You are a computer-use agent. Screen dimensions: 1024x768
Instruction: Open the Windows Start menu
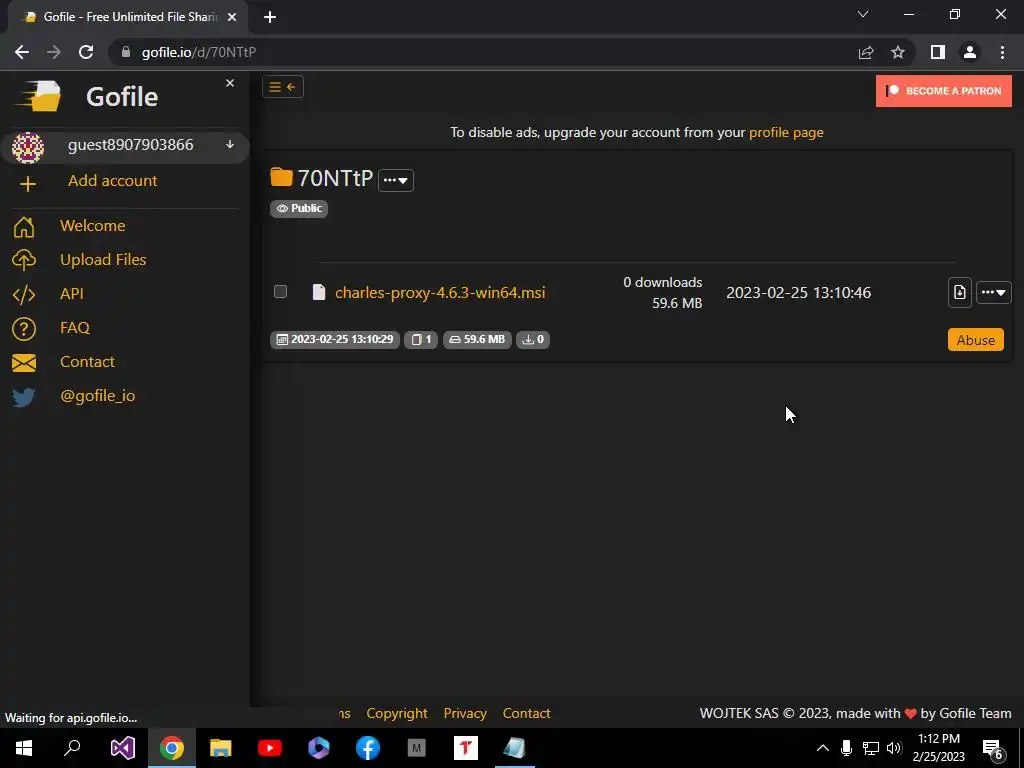[24, 748]
